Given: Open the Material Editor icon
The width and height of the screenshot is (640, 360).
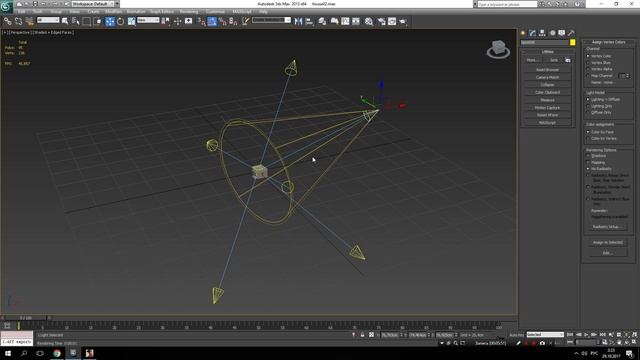Looking at the screenshot, I should (369, 21).
